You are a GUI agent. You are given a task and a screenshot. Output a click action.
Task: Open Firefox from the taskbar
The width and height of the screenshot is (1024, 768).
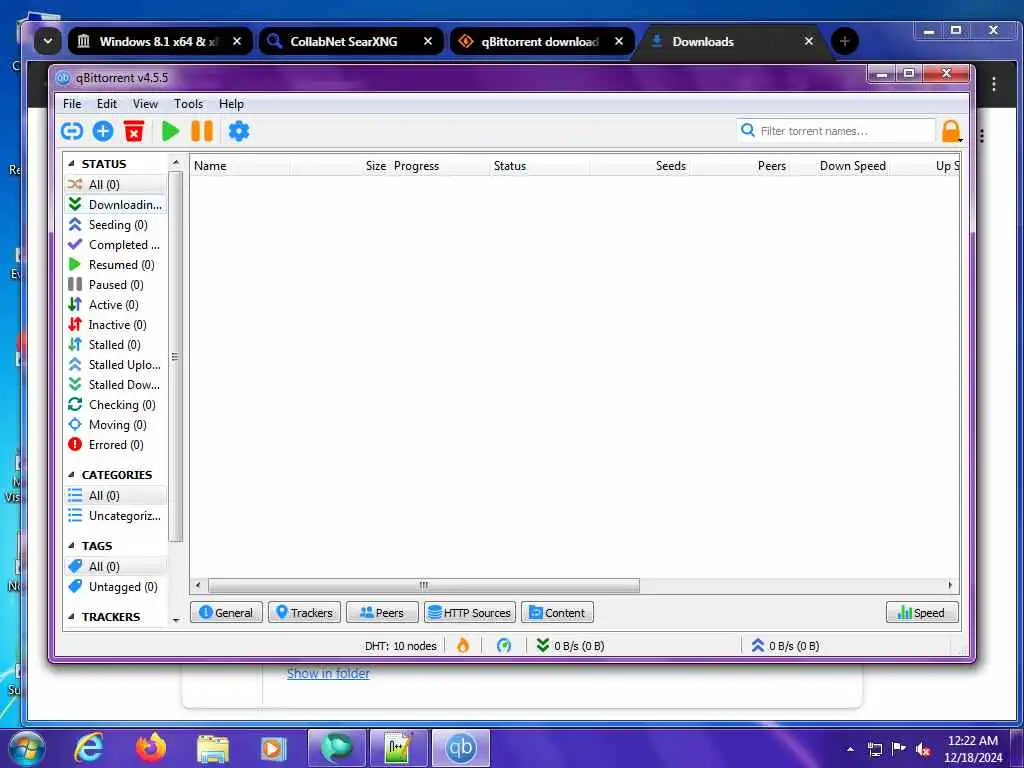pyautogui.click(x=151, y=748)
